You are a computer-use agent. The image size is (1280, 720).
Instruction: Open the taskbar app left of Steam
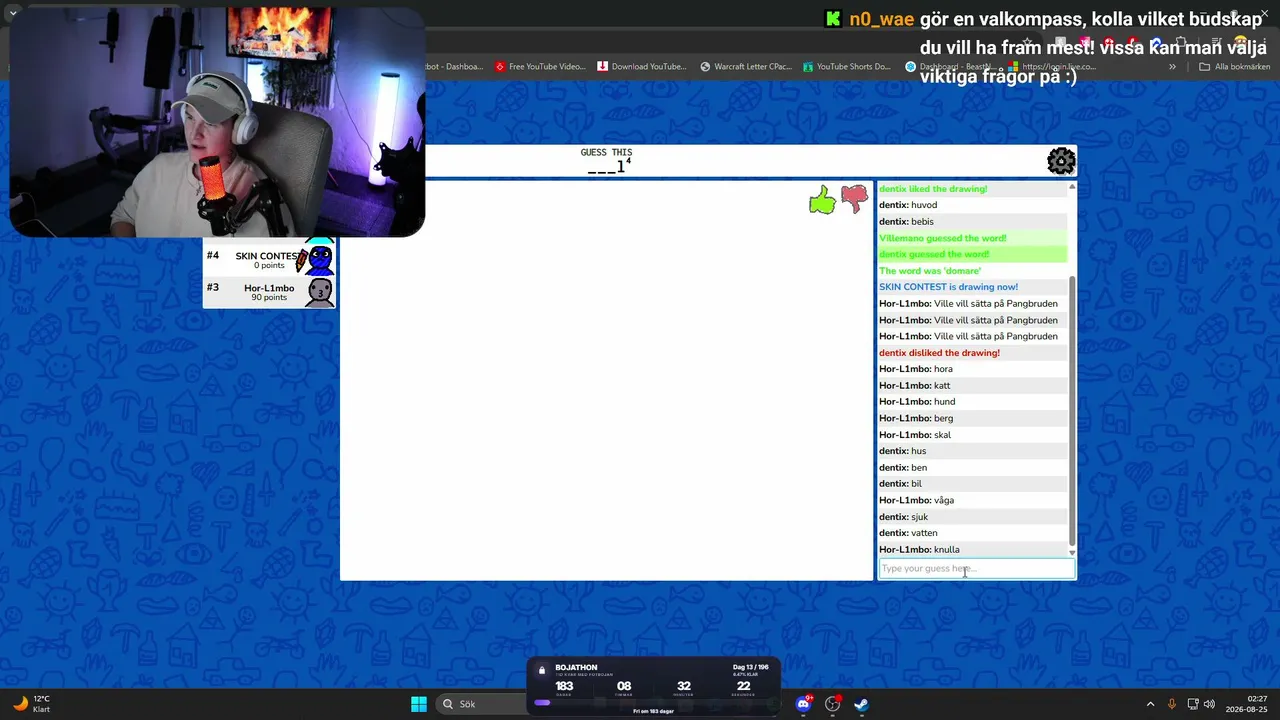pos(832,704)
